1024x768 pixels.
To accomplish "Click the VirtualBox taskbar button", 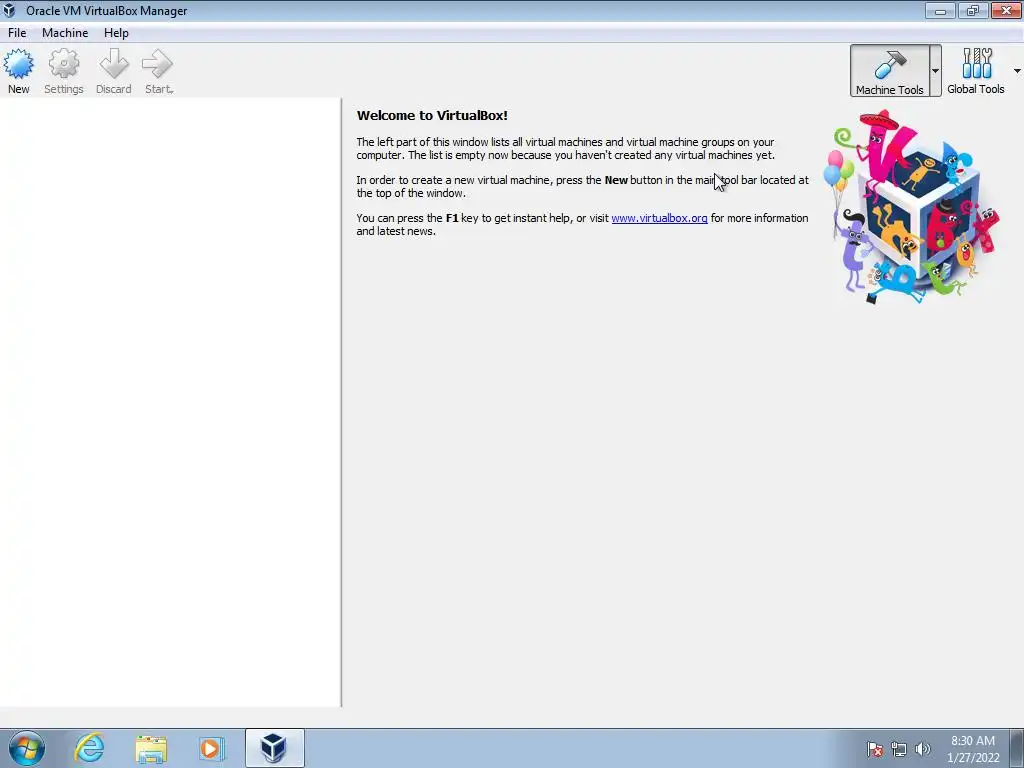I will pos(274,748).
